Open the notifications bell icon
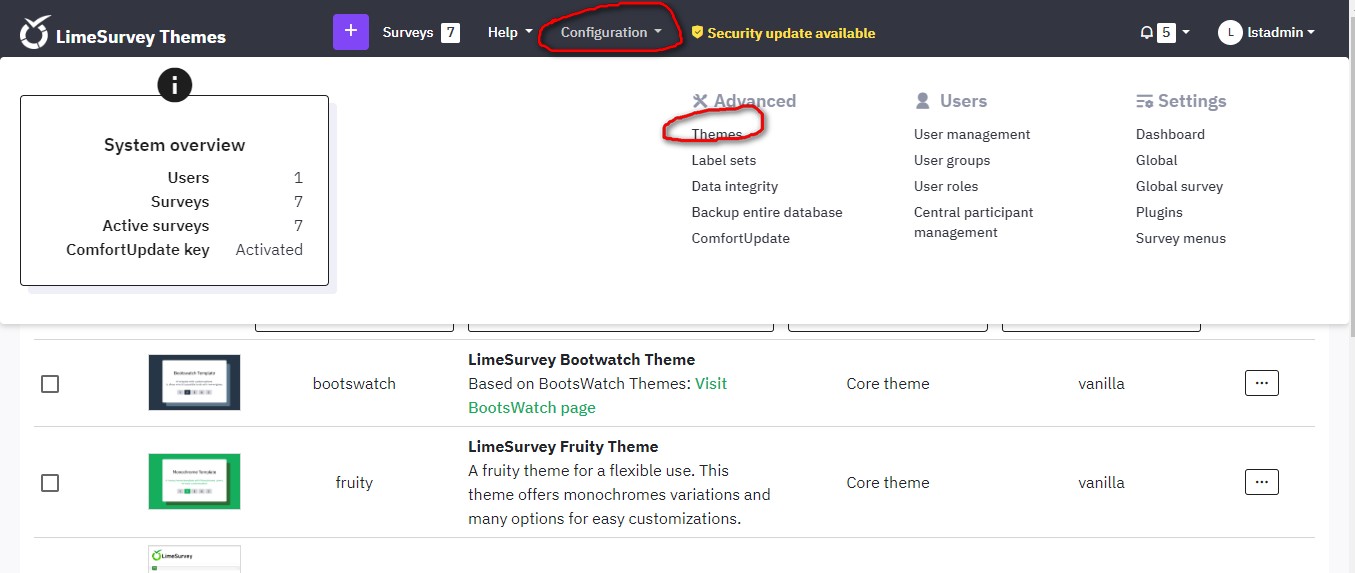Viewport: 1355px width, 573px height. click(1146, 32)
